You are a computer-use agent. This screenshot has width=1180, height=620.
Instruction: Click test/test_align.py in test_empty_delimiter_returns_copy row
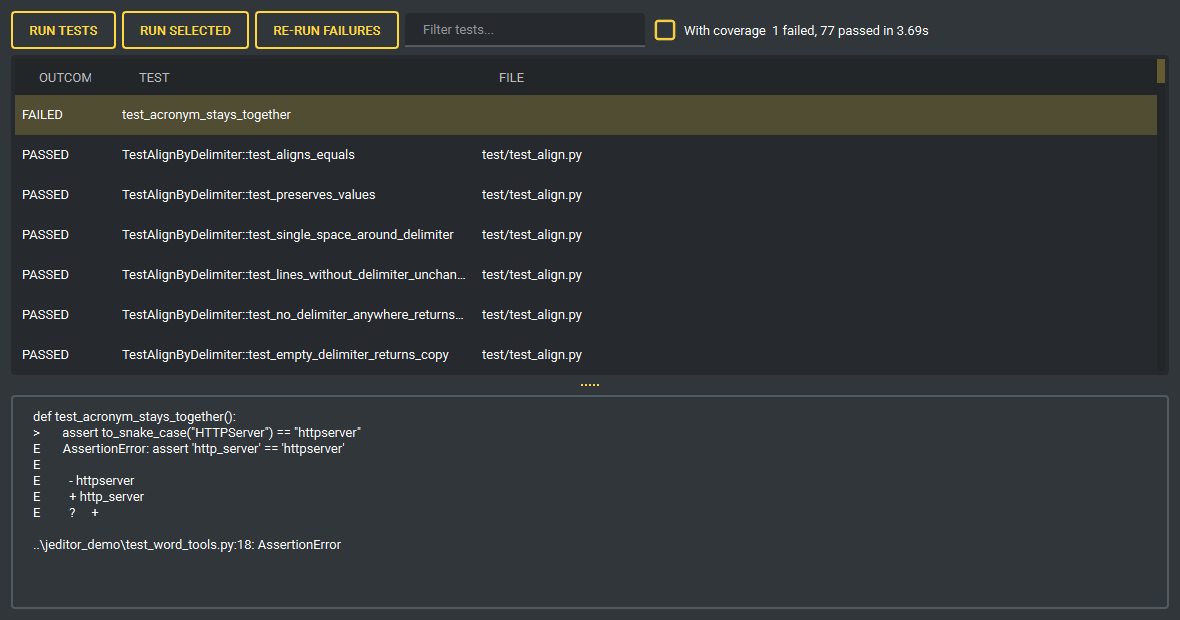tap(532, 354)
